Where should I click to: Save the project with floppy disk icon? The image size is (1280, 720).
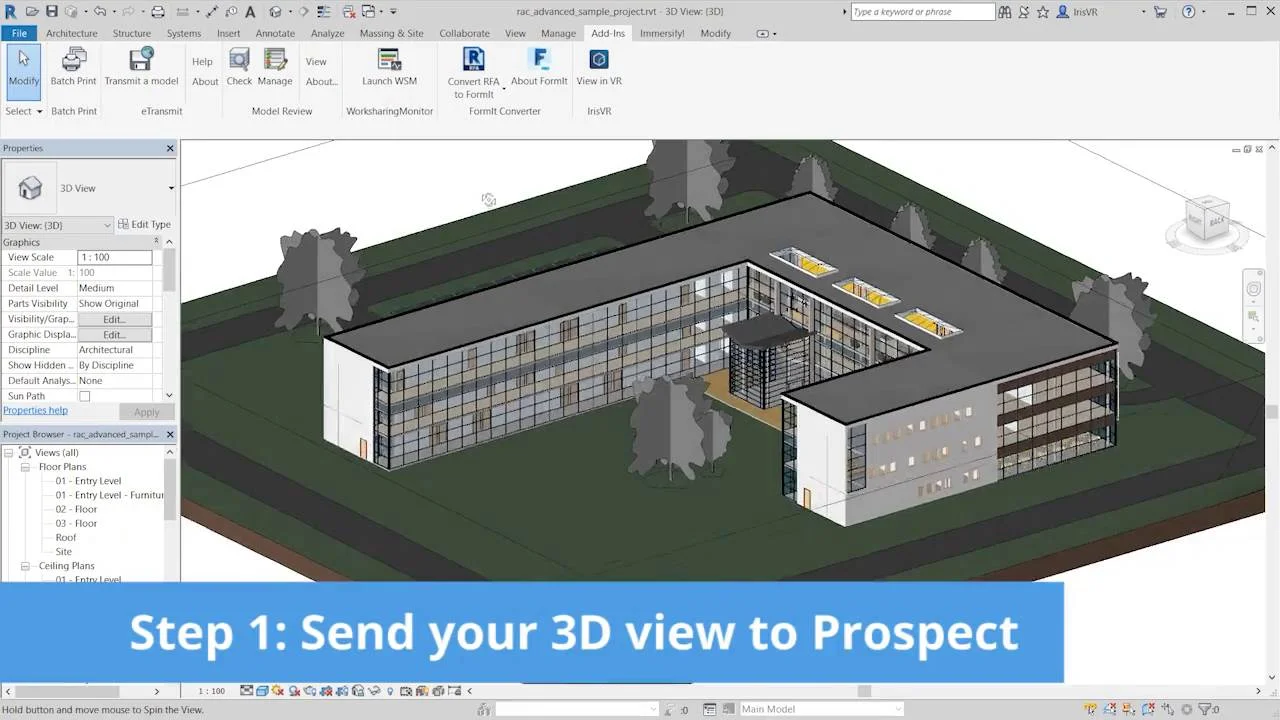(51, 12)
